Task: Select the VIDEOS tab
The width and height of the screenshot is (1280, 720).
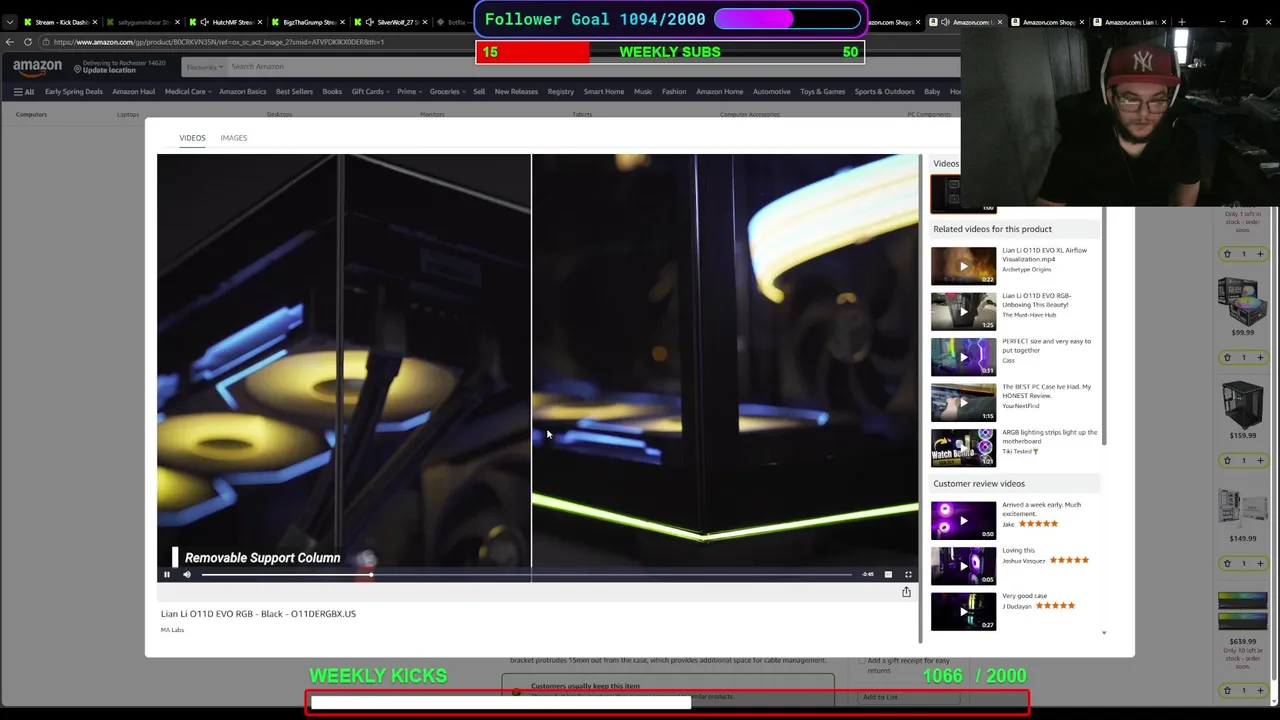Action: coord(192,137)
